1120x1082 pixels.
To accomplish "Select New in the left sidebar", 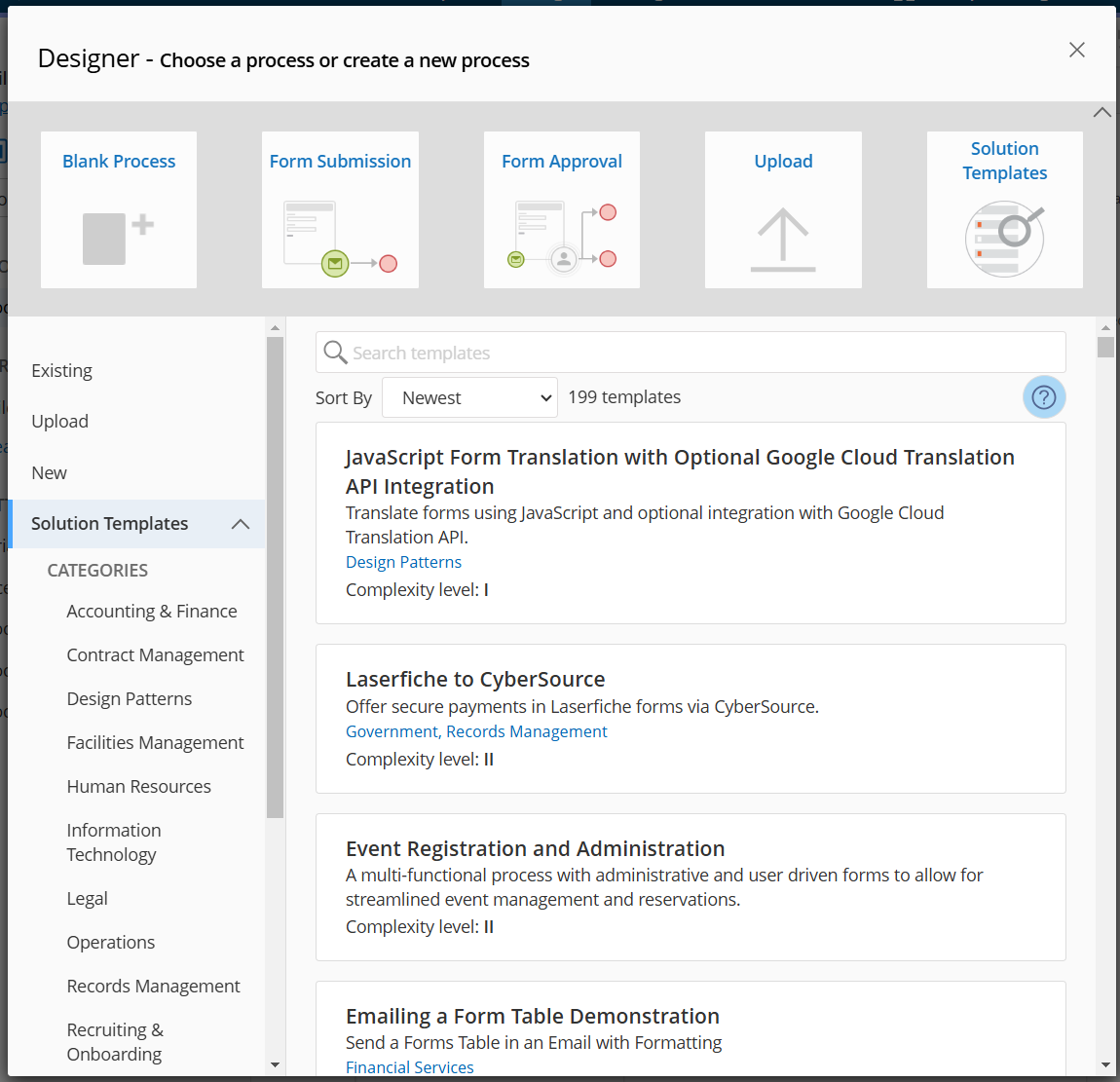I will (49, 473).
